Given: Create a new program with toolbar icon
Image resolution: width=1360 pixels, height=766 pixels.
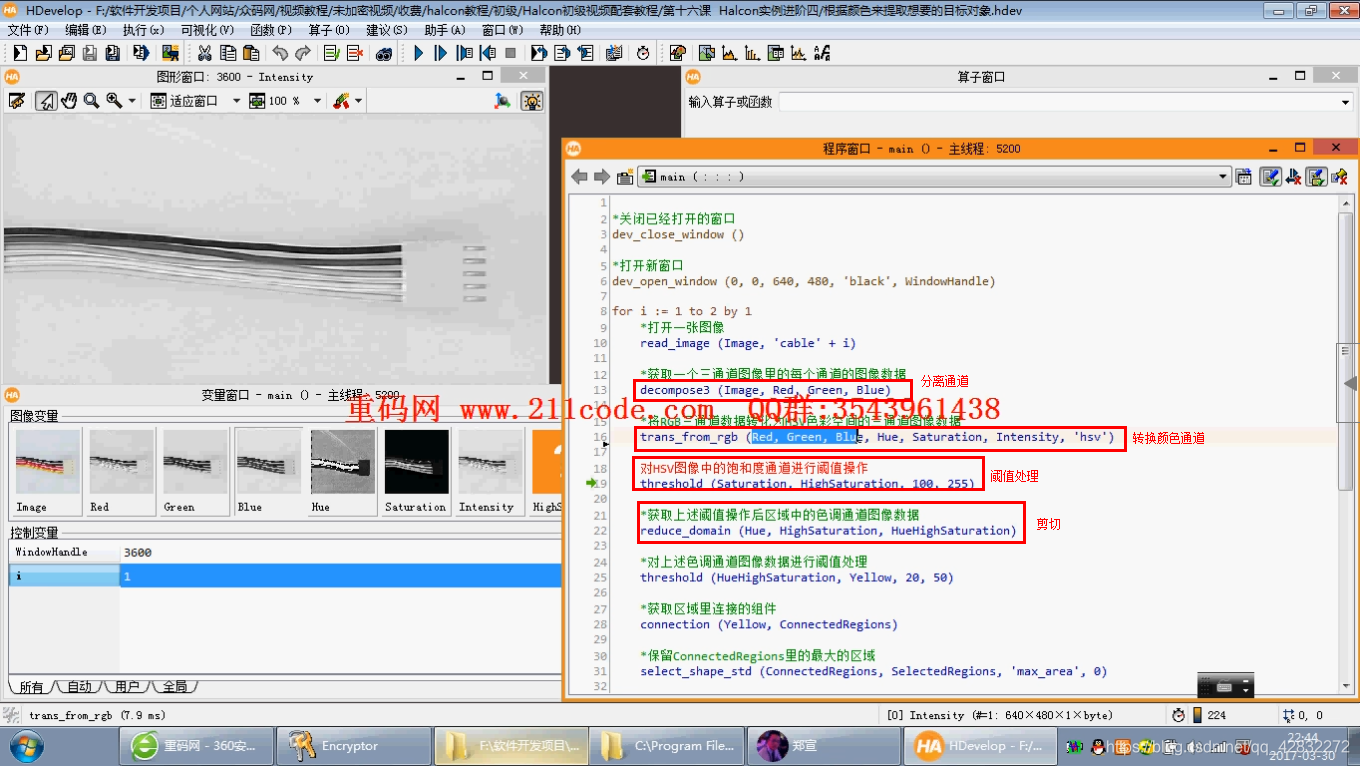Looking at the screenshot, I should [20, 53].
